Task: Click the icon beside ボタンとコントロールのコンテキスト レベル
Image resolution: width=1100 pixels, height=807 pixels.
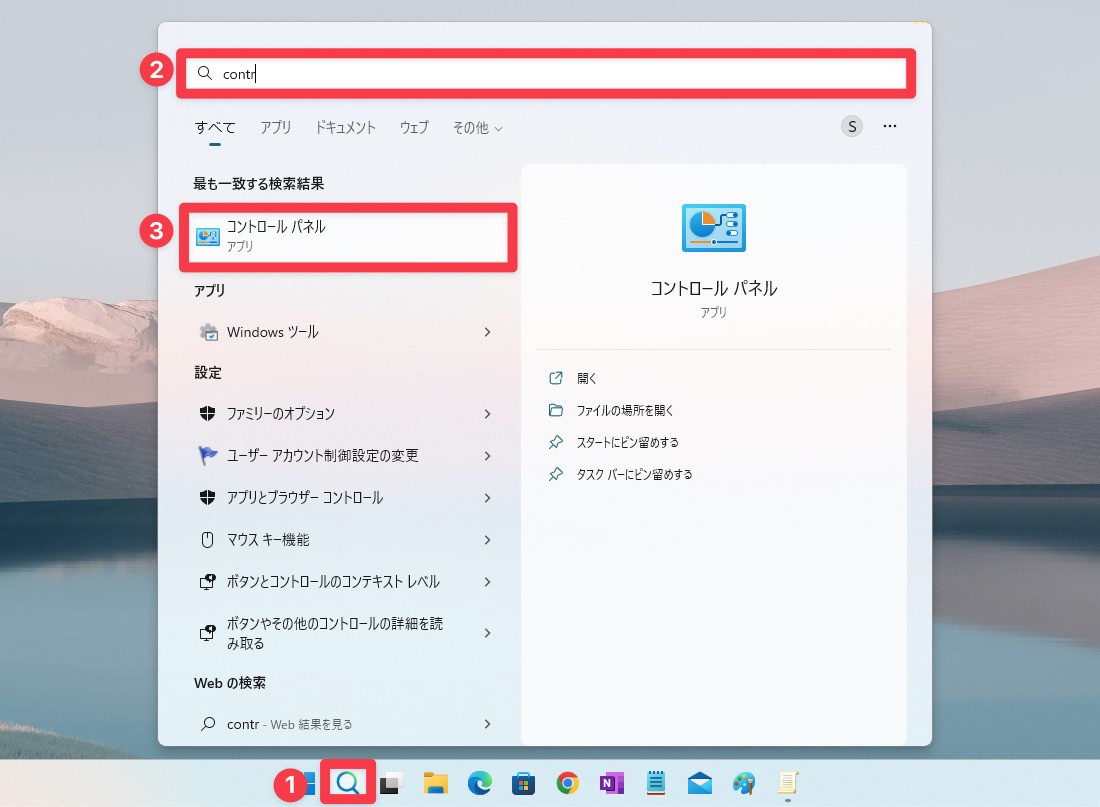Action: 208,582
